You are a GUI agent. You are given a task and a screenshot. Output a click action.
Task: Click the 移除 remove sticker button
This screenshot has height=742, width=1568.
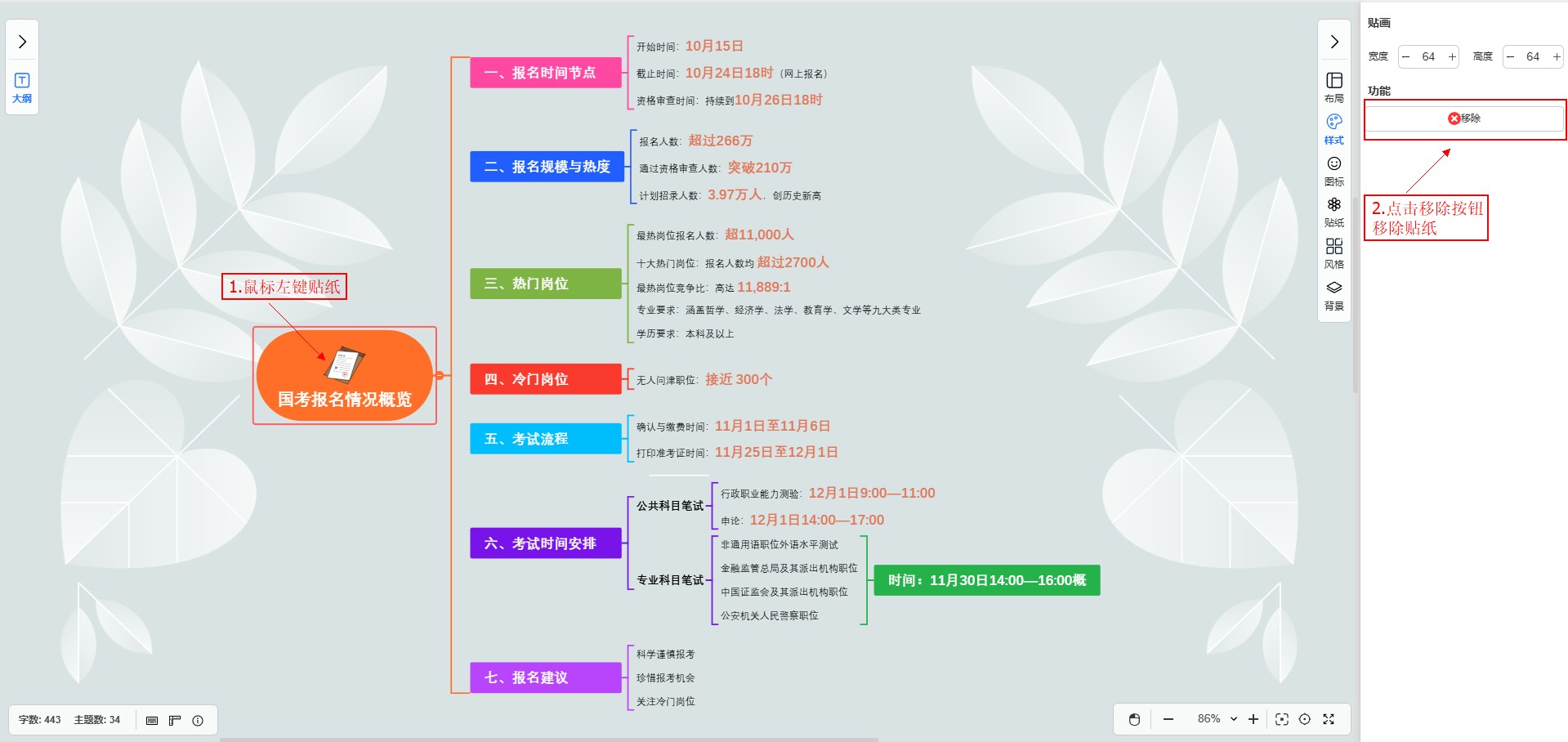click(x=1464, y=118)
